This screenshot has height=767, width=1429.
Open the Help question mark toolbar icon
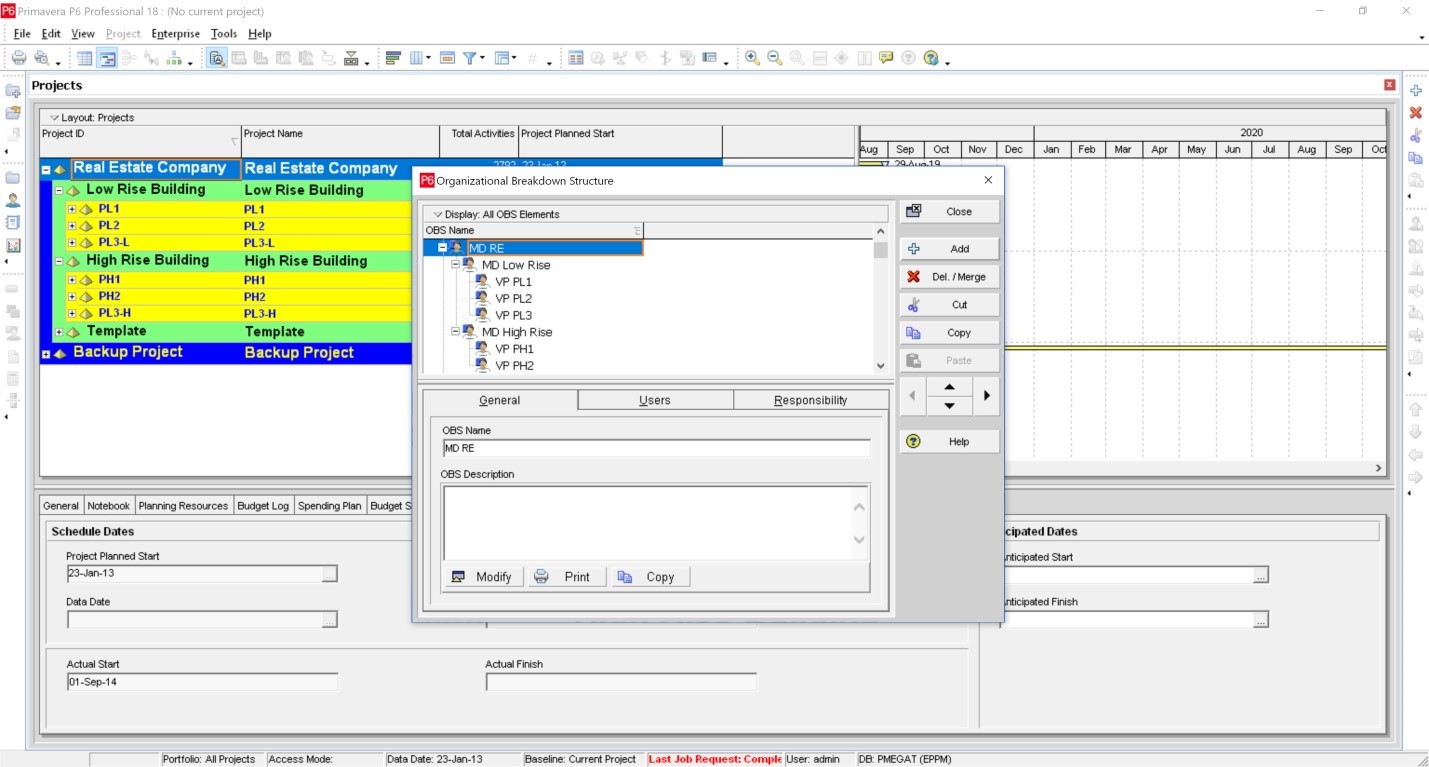tap(908, 57)
